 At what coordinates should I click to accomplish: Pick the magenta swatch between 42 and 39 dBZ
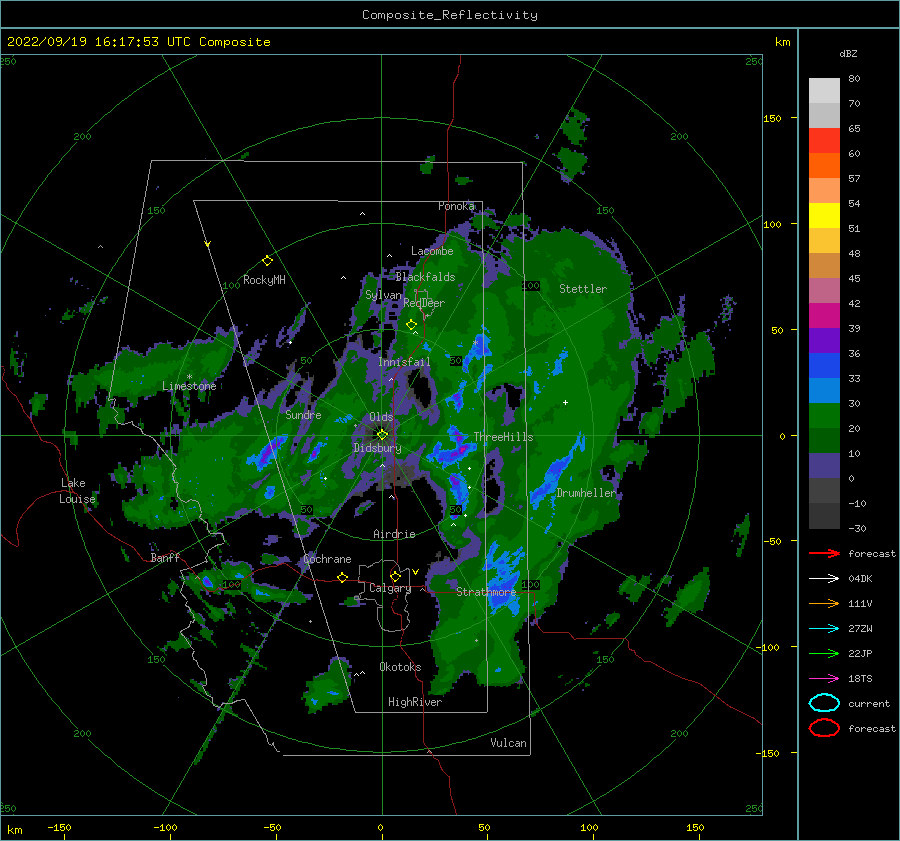point(824,315)
